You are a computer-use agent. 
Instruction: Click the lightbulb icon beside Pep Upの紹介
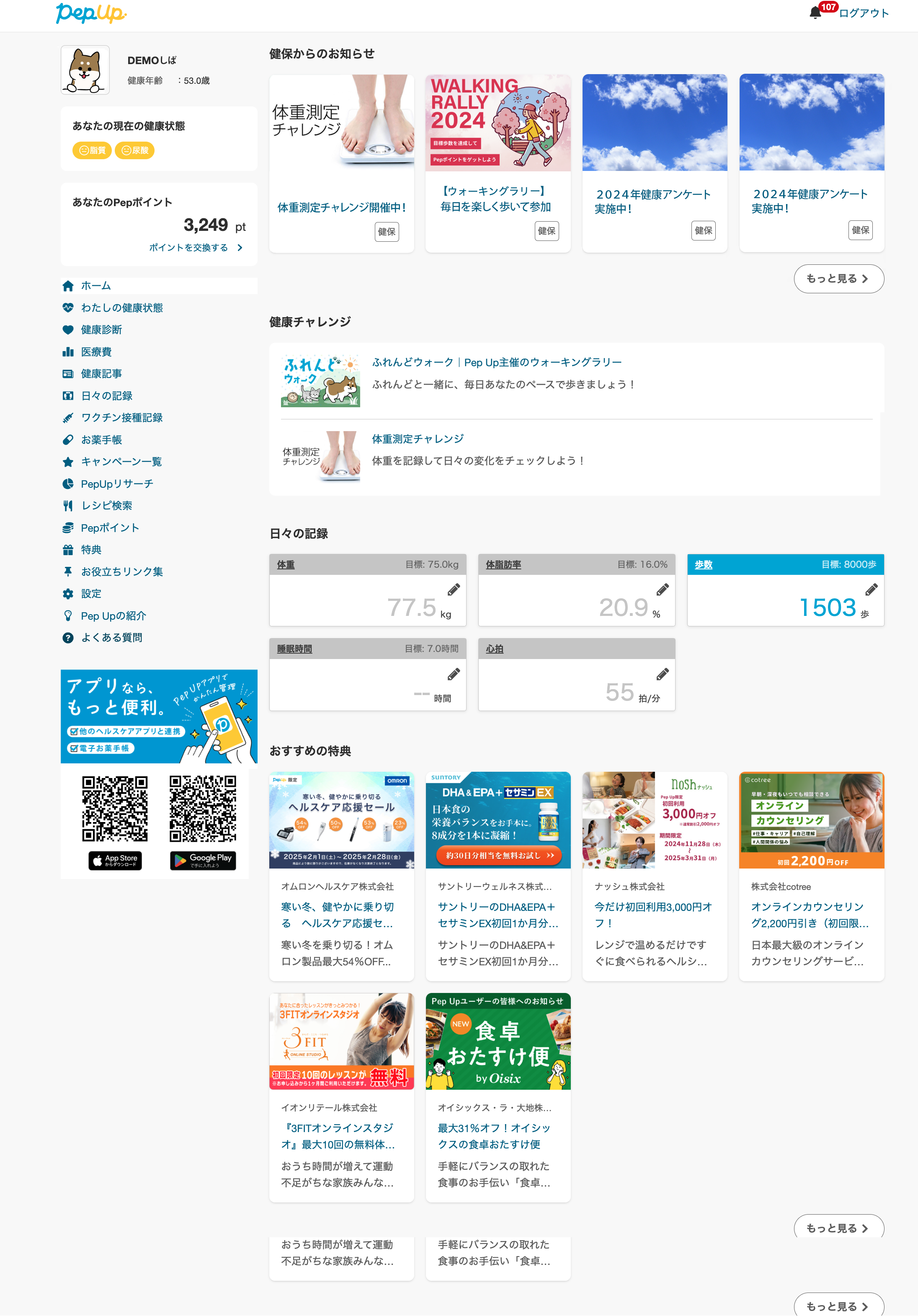click(x=68, y=615)
